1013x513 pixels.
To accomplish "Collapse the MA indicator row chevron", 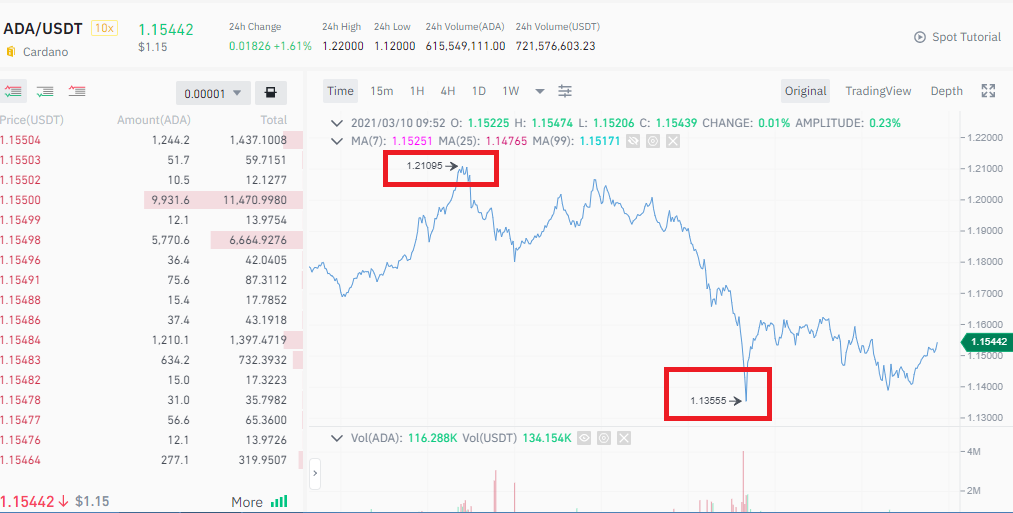I will 336,141.
